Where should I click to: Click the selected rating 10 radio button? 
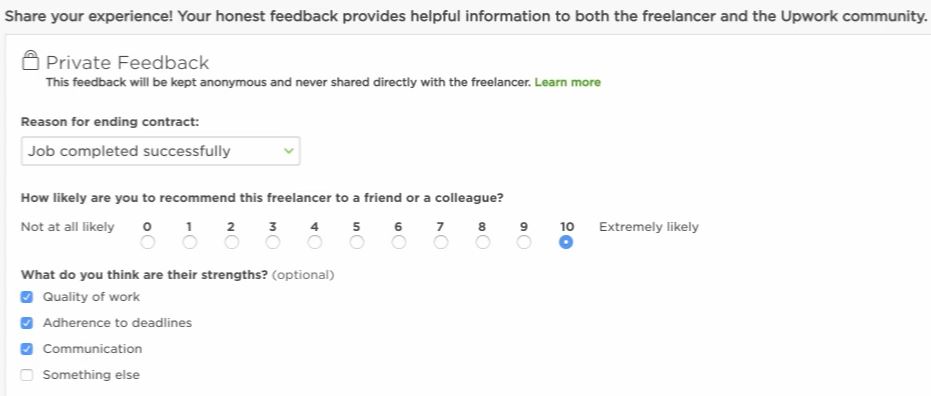point(566,242)
